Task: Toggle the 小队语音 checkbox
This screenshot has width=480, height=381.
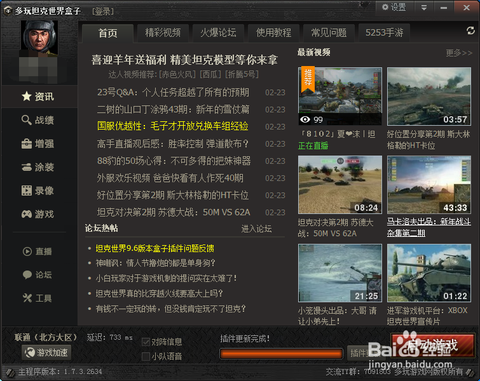Action: 146,356
